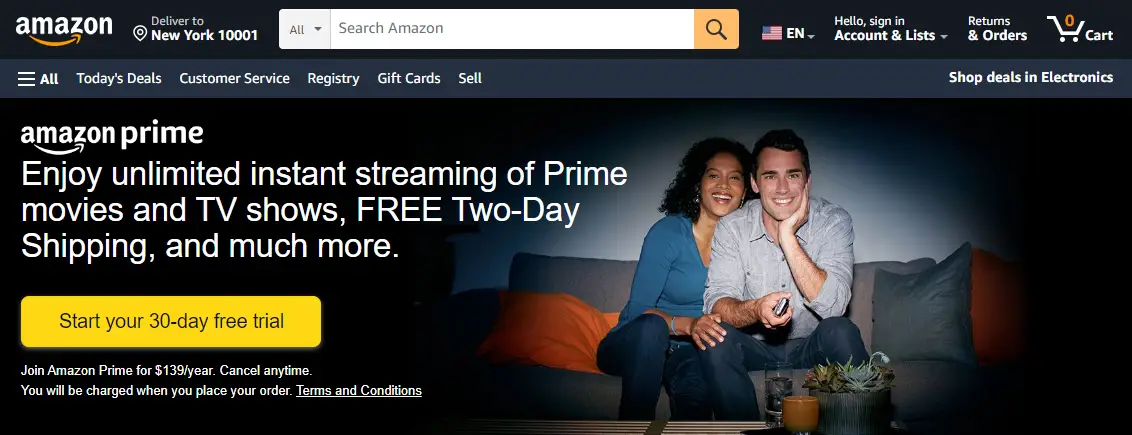Open the Sell link
This screenshot has height=435, width=1132.
tap(470, 79)
